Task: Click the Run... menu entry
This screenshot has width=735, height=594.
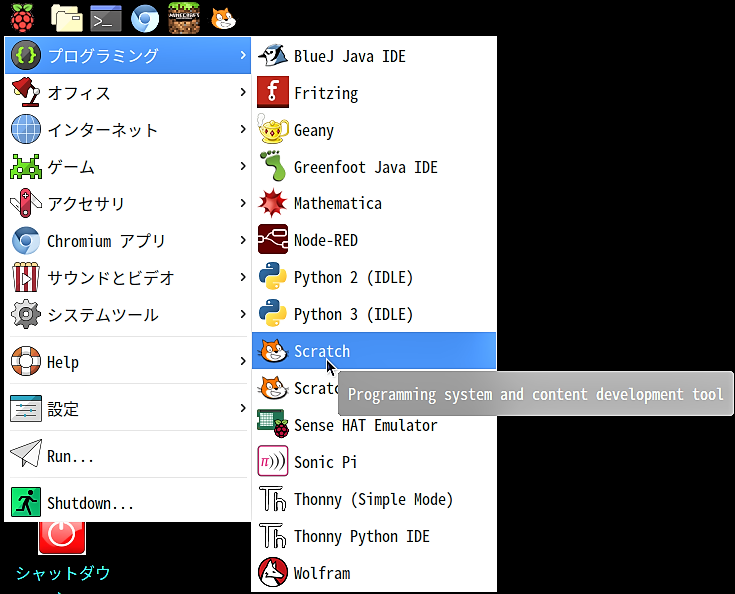Action: (x=70, y=456)
